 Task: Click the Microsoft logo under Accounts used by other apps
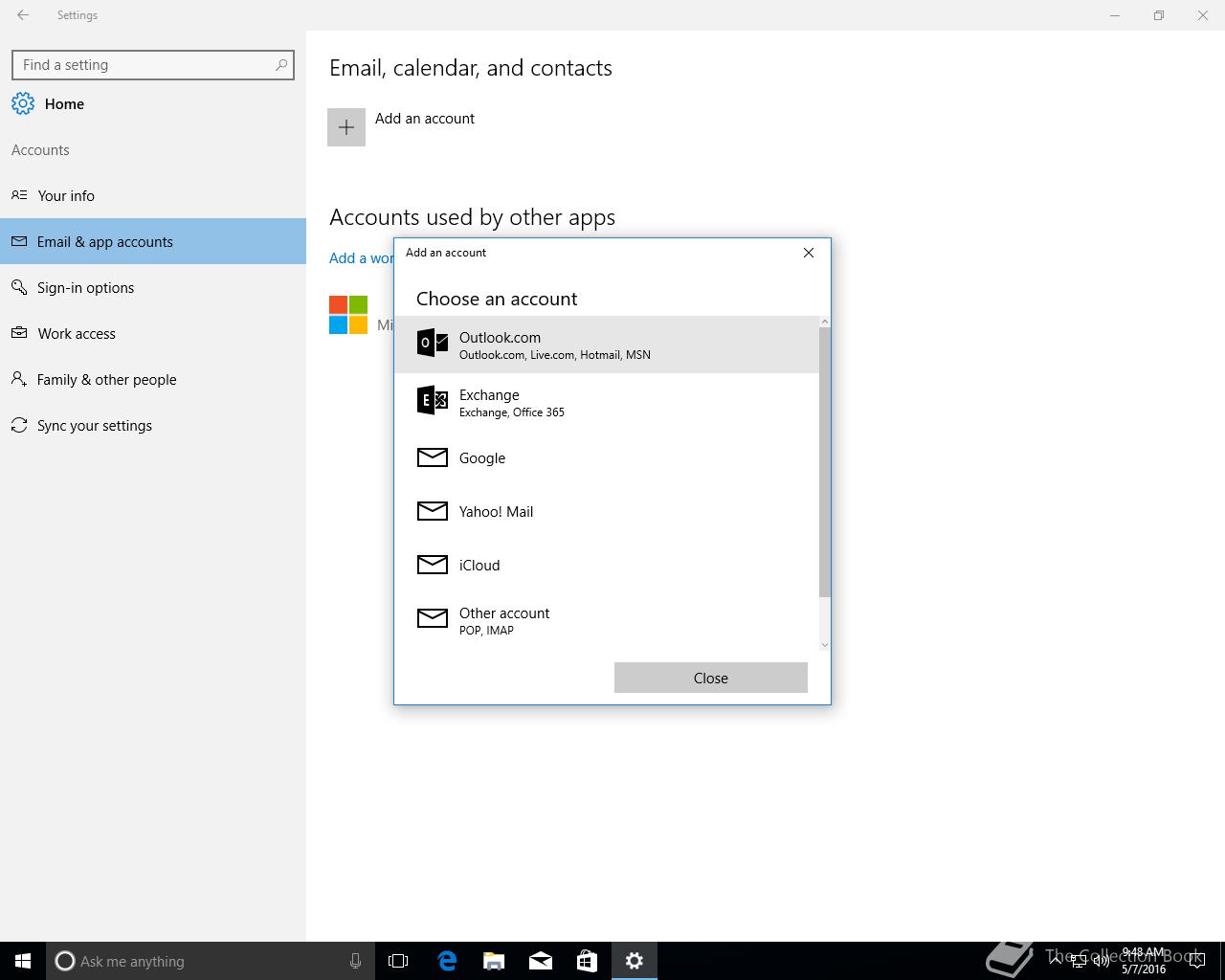348,315
